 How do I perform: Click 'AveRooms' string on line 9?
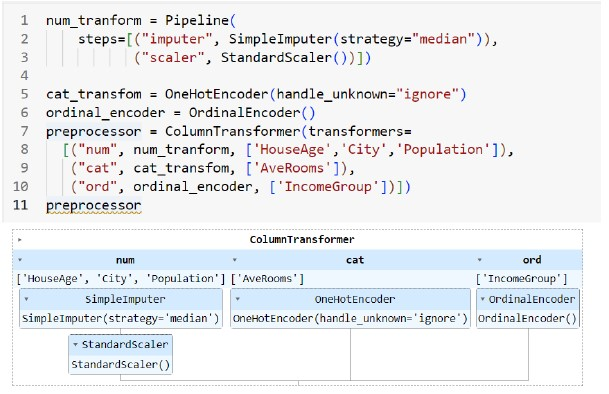pyautogui.click(x=292, y=168)
